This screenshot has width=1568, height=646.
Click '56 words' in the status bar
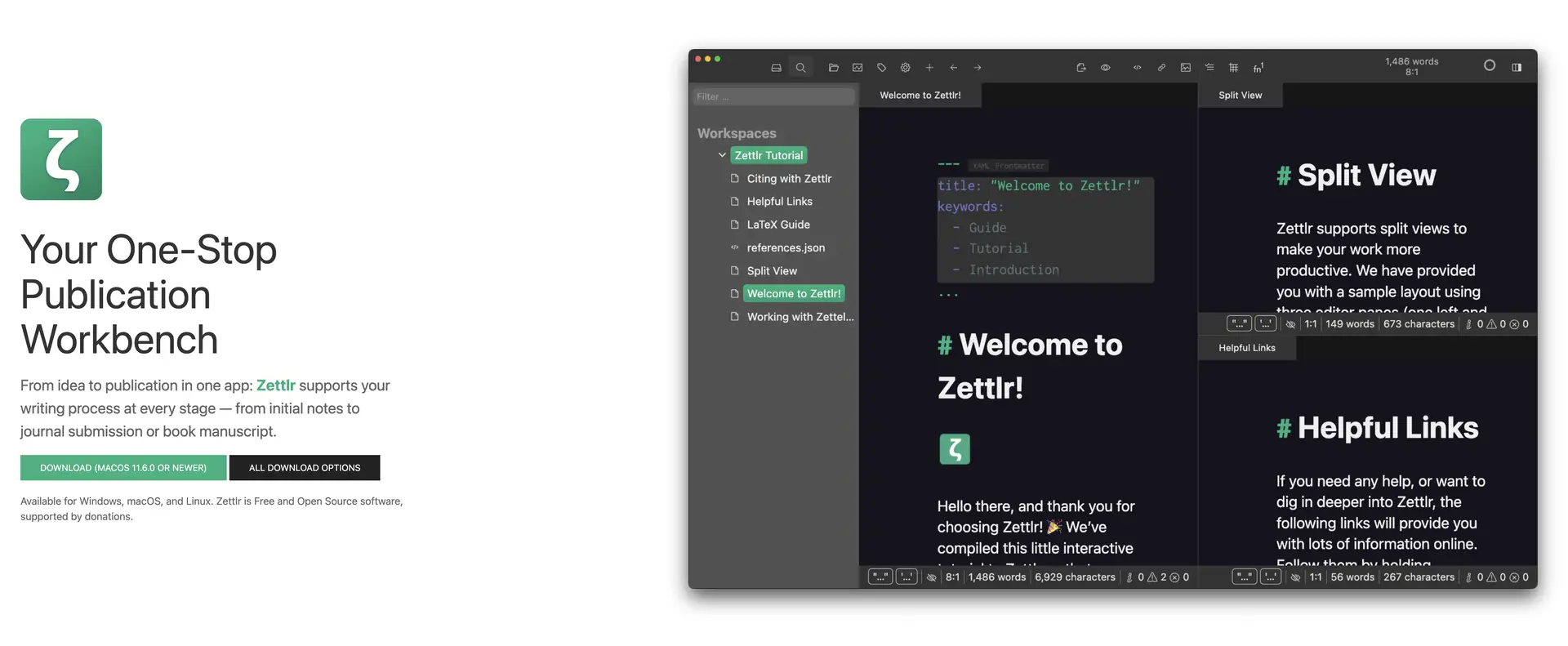coord(1352,577)
